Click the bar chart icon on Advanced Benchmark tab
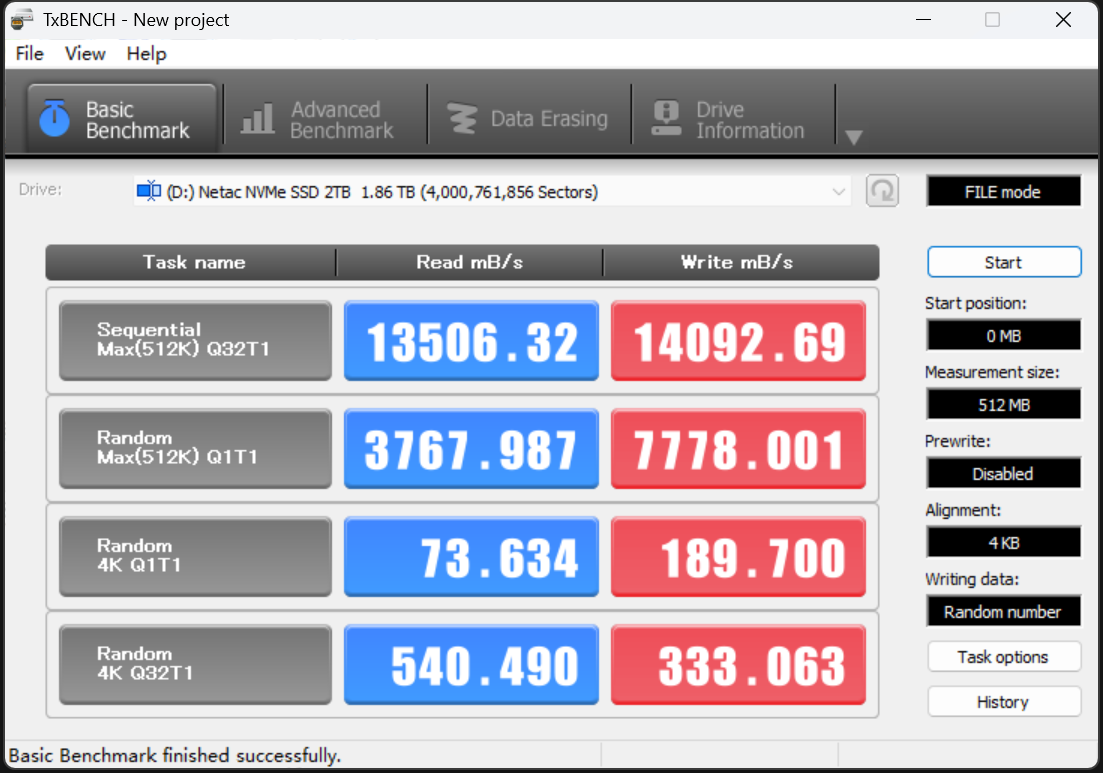The height and width of the screenshot is (773, 1103). (257, 117)
